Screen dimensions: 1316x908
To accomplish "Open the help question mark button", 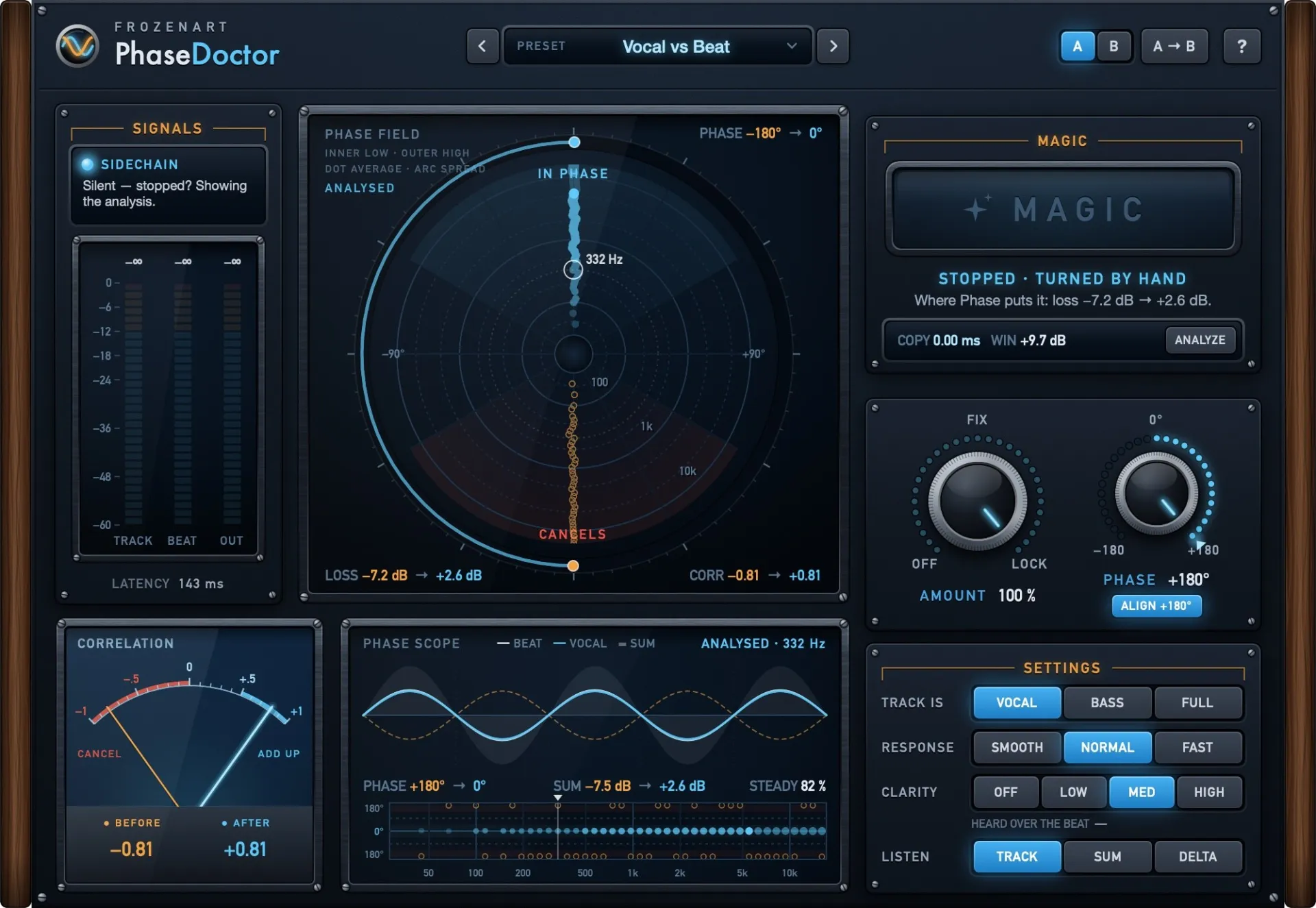I will [x=1241, y=47].
